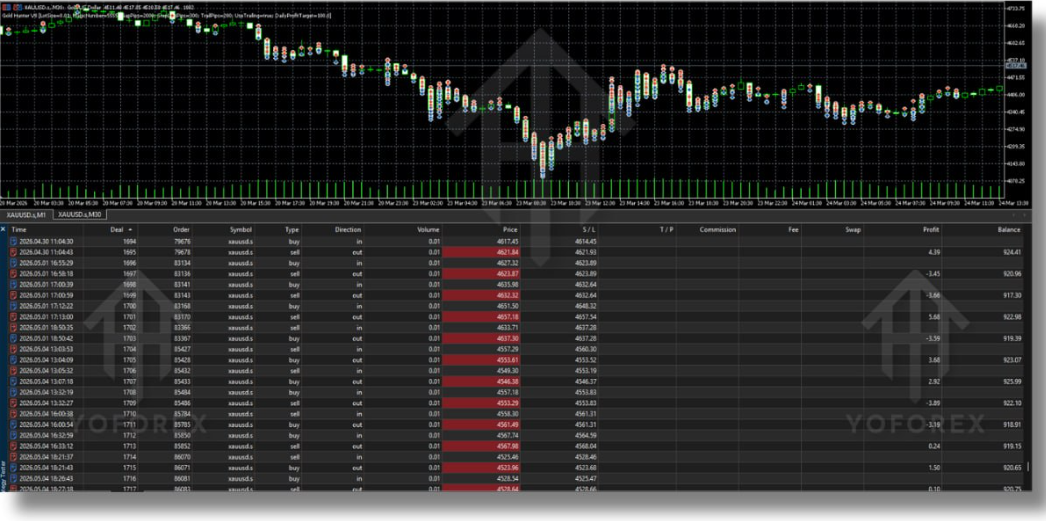Click the buy icon of deal 1703
1046x521 pixels.
pos(13,338)
